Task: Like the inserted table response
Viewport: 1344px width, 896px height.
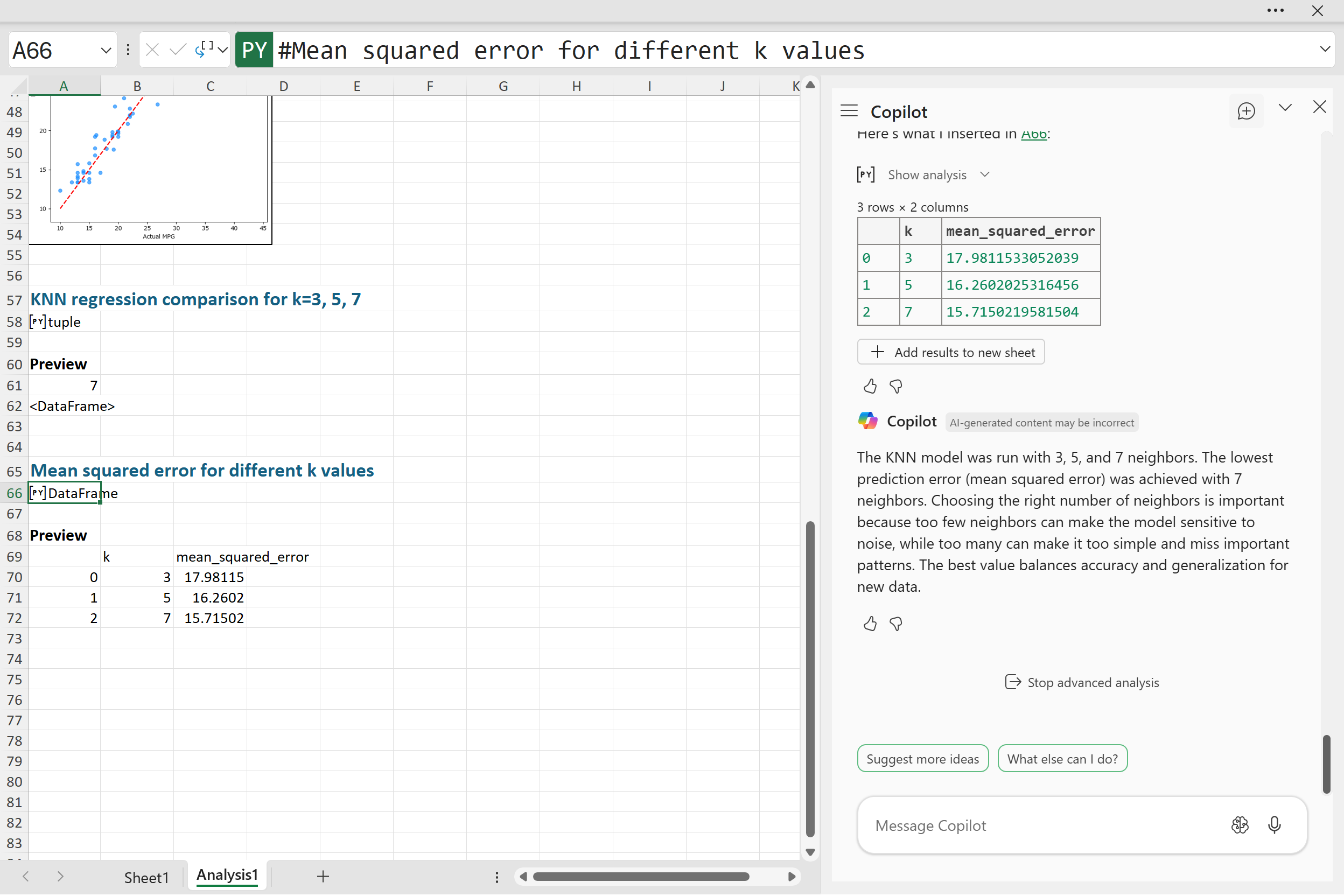Action: pyautogui.click(x=870, y=387)
